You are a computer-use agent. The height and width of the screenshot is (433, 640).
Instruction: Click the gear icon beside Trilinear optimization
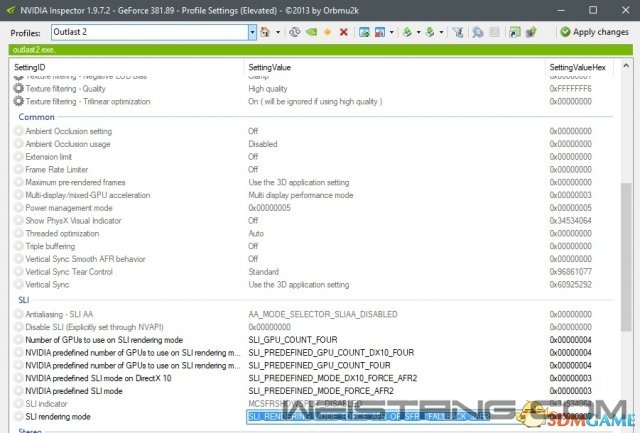(x=18, y=101)
